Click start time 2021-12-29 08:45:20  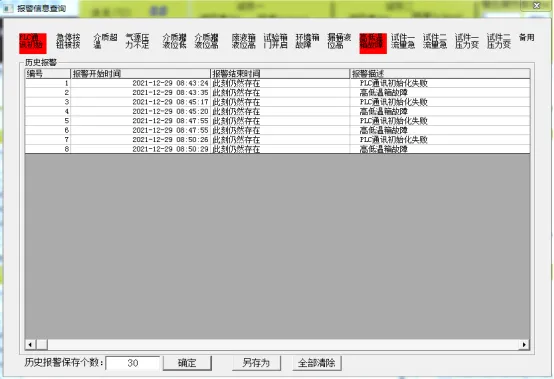pyautogui.click(x=170, y=111)
